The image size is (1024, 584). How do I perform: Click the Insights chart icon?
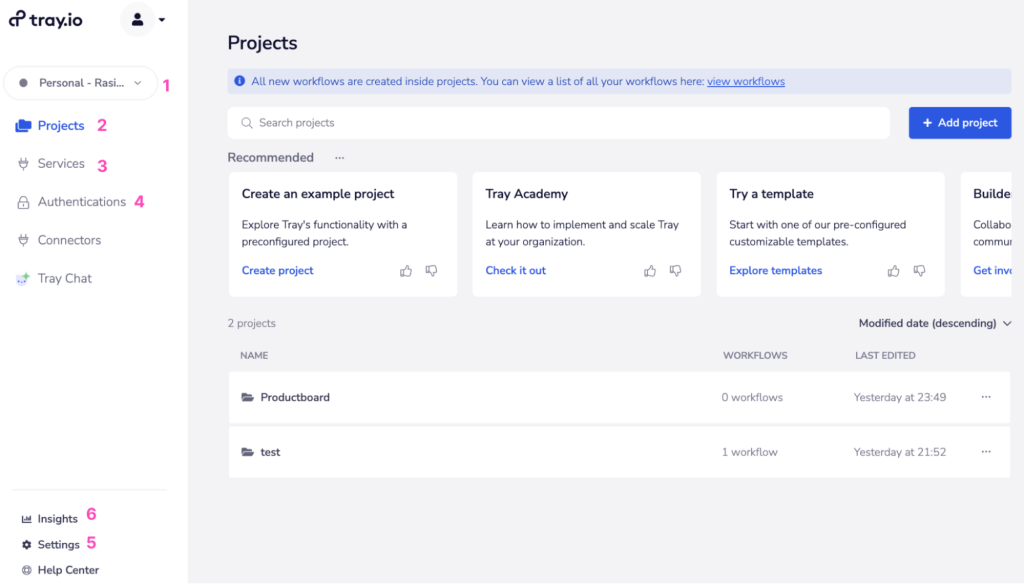[x=26, y=519]
